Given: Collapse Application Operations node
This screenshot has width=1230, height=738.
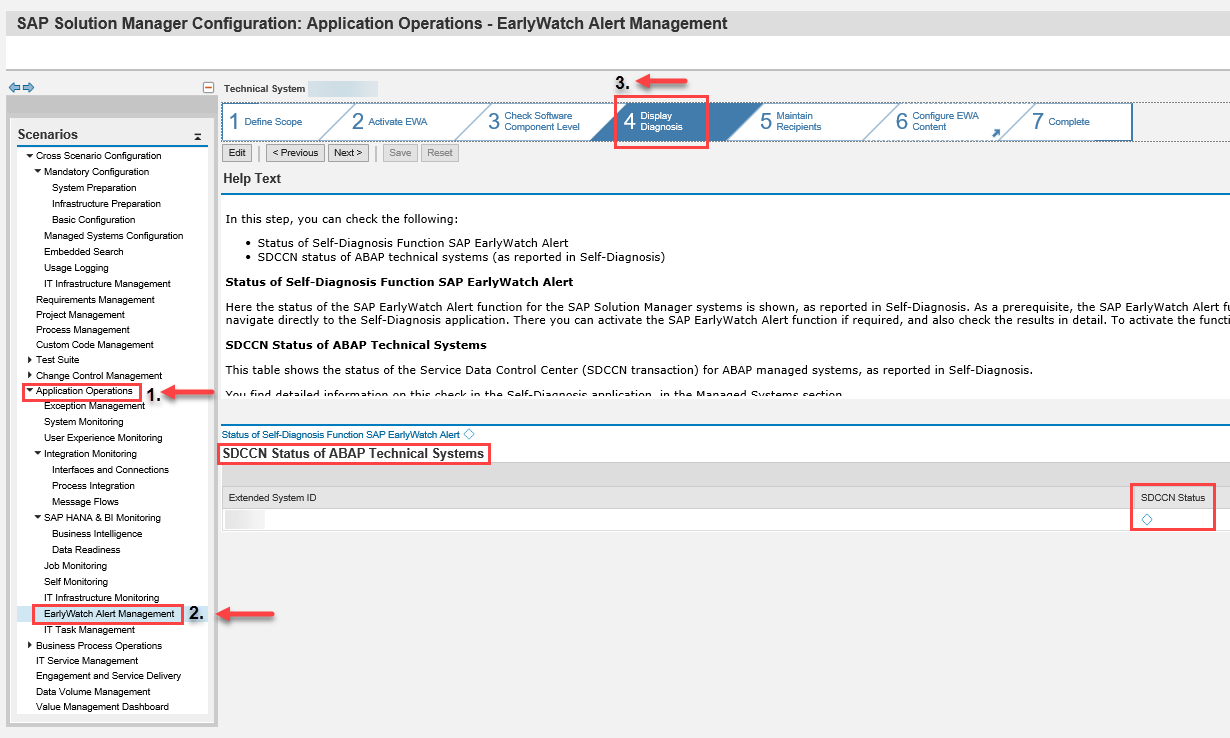Looking at the screenshot, I should [30, 391].
